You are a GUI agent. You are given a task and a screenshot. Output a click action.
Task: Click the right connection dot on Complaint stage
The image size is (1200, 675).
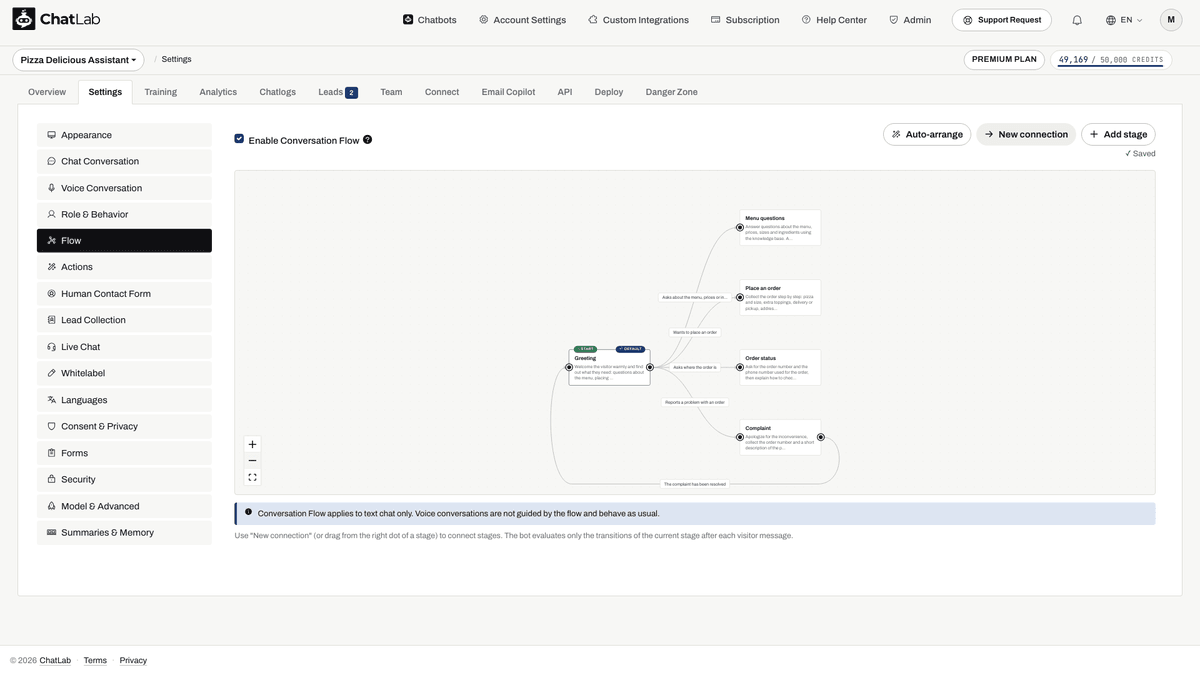click(x=821, y=437)
